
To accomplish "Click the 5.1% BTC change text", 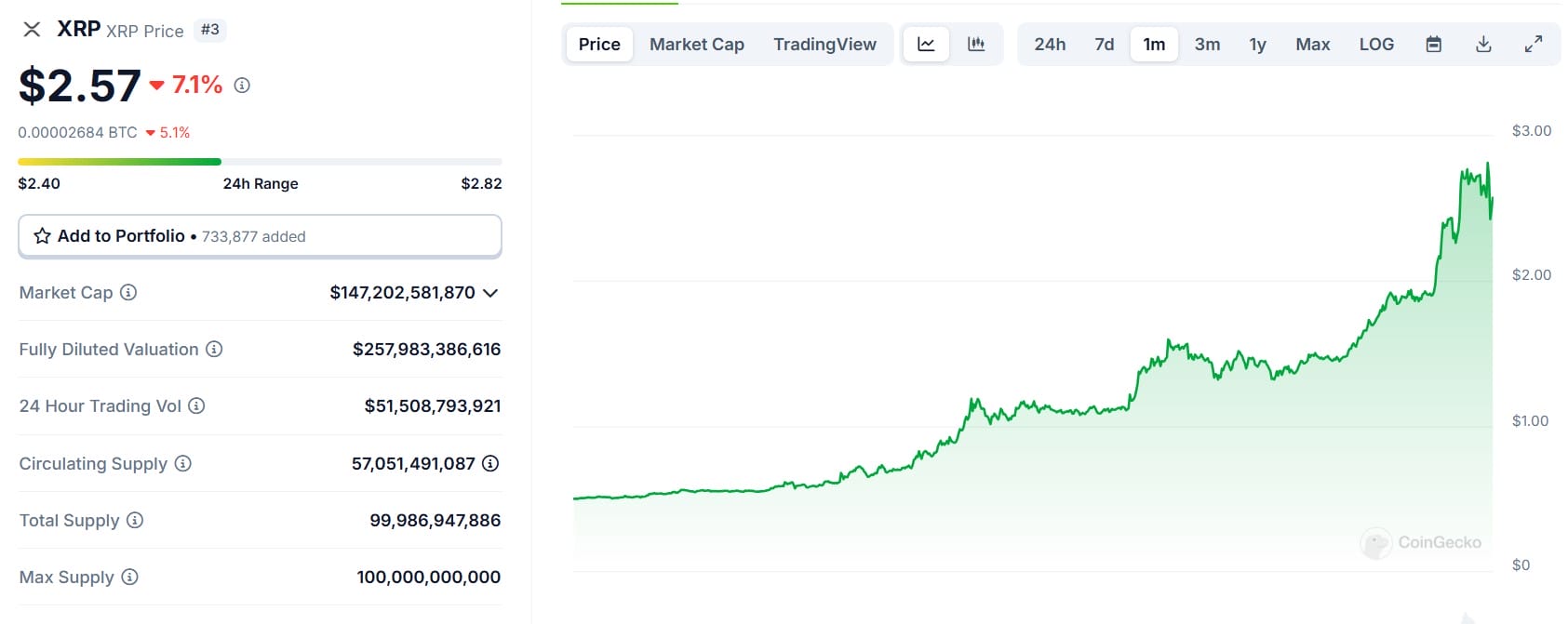I will 175,133.
